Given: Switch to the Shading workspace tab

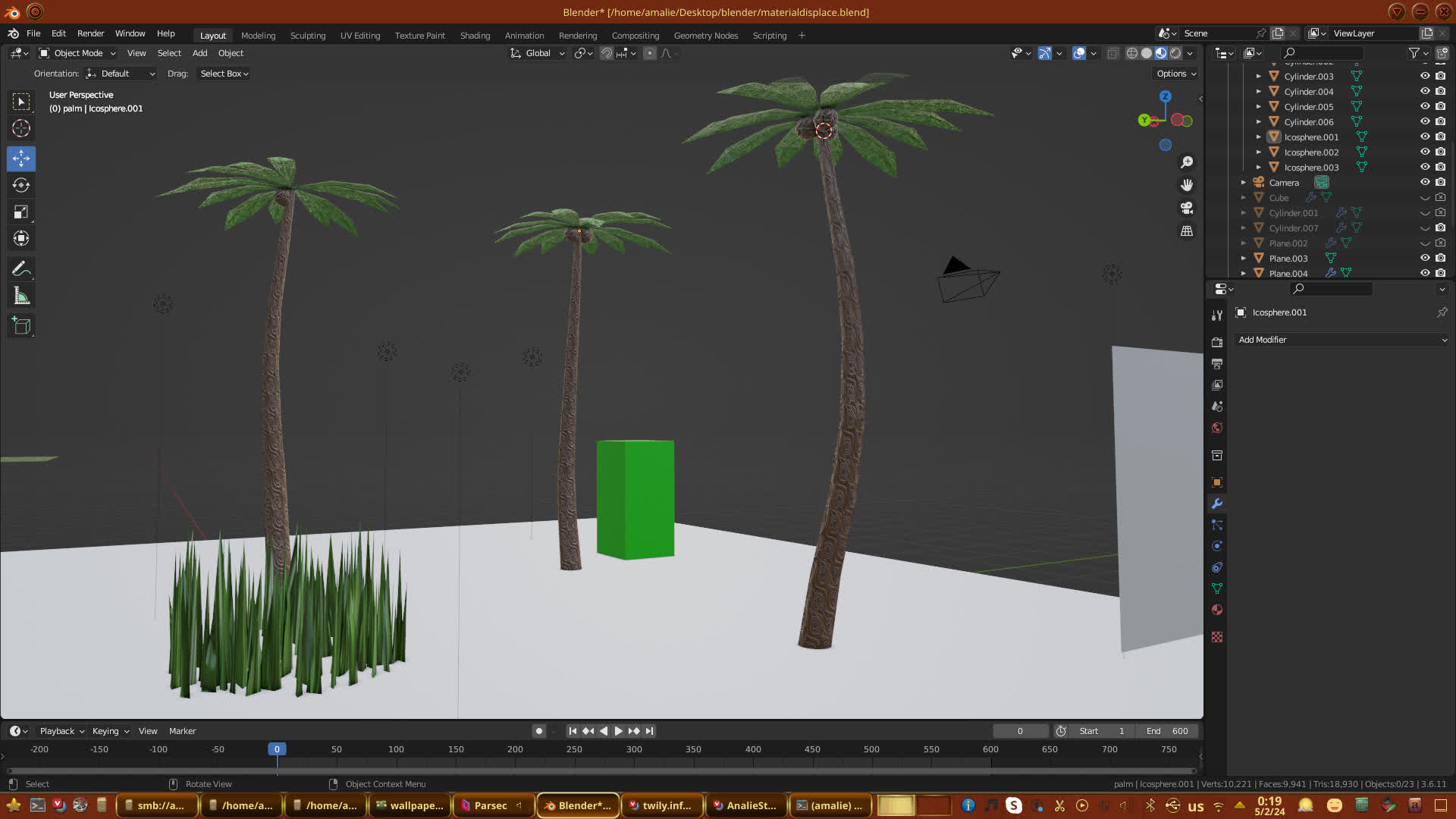Looking at the screenshot, I should tap(475, 36).
